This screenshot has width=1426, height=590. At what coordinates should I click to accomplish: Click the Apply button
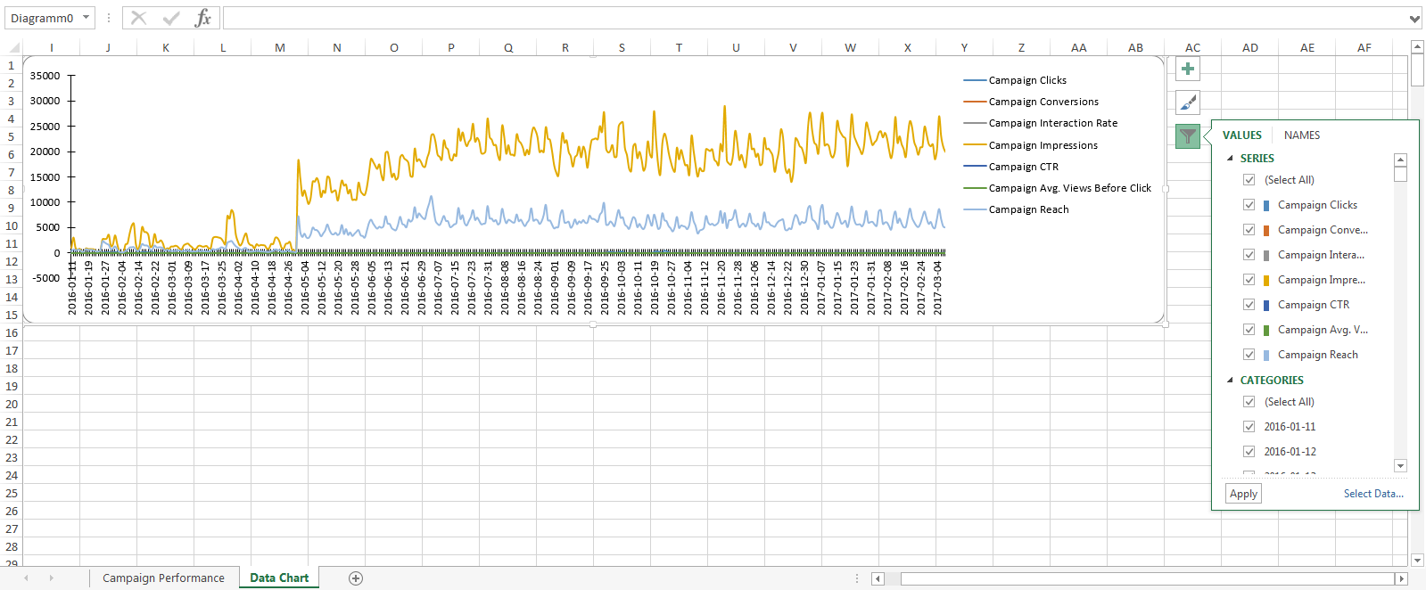tap(1243, 494)
